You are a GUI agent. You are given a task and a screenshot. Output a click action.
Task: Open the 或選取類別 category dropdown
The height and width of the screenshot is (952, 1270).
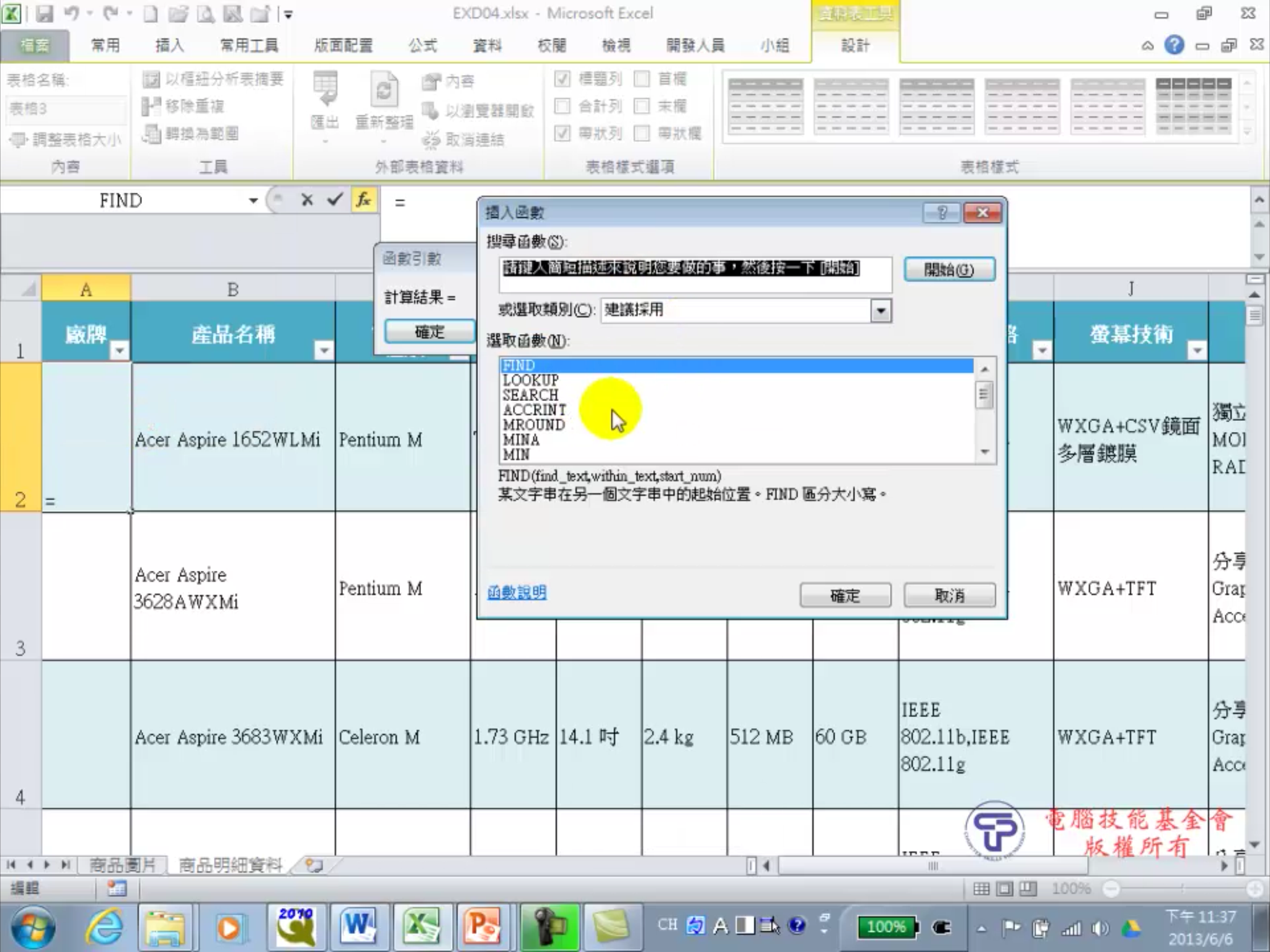tap(881, 310)
